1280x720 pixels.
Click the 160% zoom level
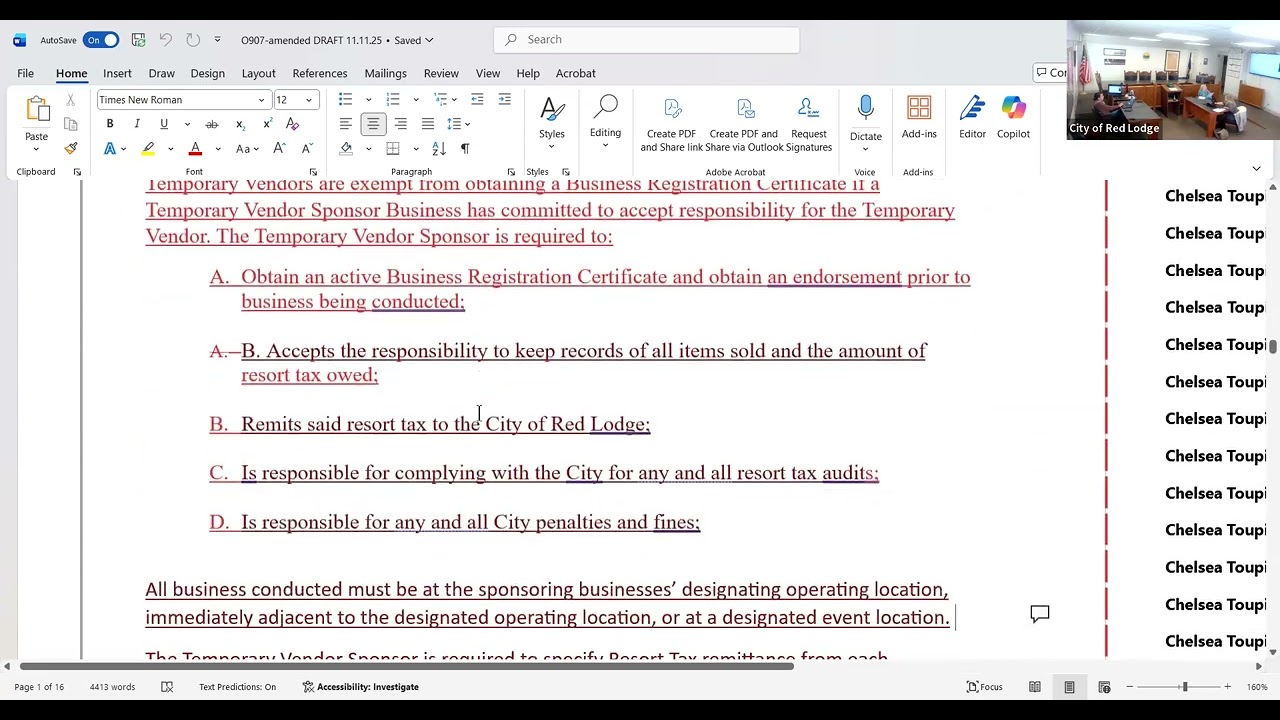click(1257, 687)
